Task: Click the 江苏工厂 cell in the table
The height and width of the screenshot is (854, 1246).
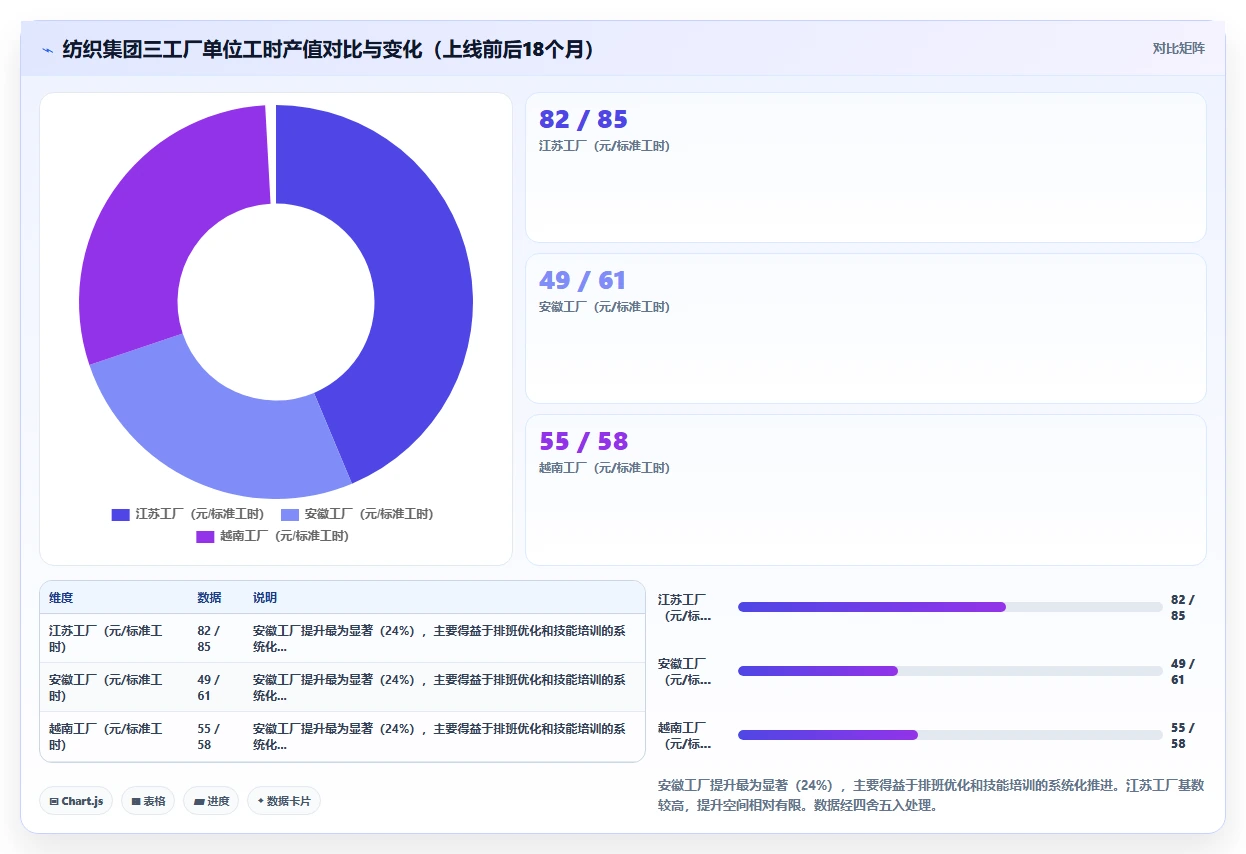Action: coord(114,639)
